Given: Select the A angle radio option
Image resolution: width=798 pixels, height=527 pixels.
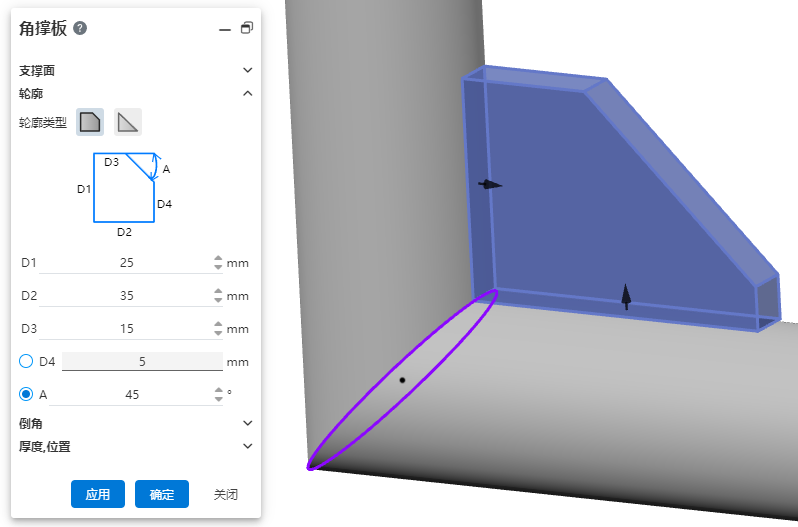Looking at the screenshot, I should pyautogui.click(x=26, y=394).
